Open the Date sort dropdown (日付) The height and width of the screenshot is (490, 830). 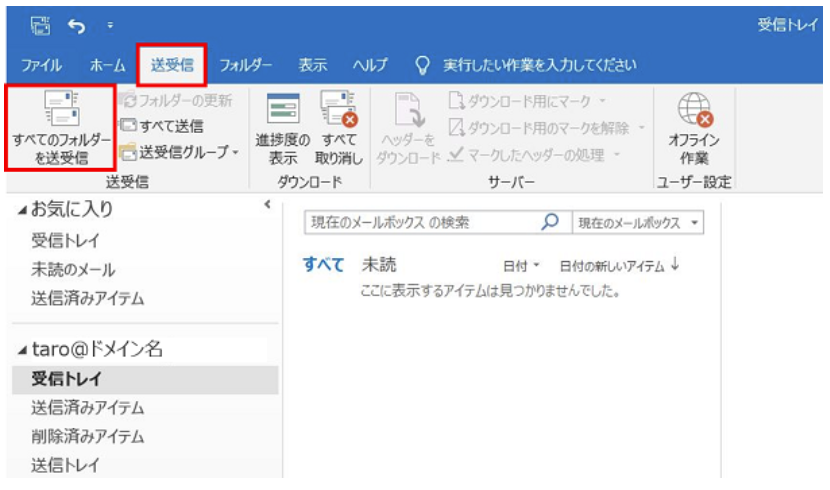(521, 266)
